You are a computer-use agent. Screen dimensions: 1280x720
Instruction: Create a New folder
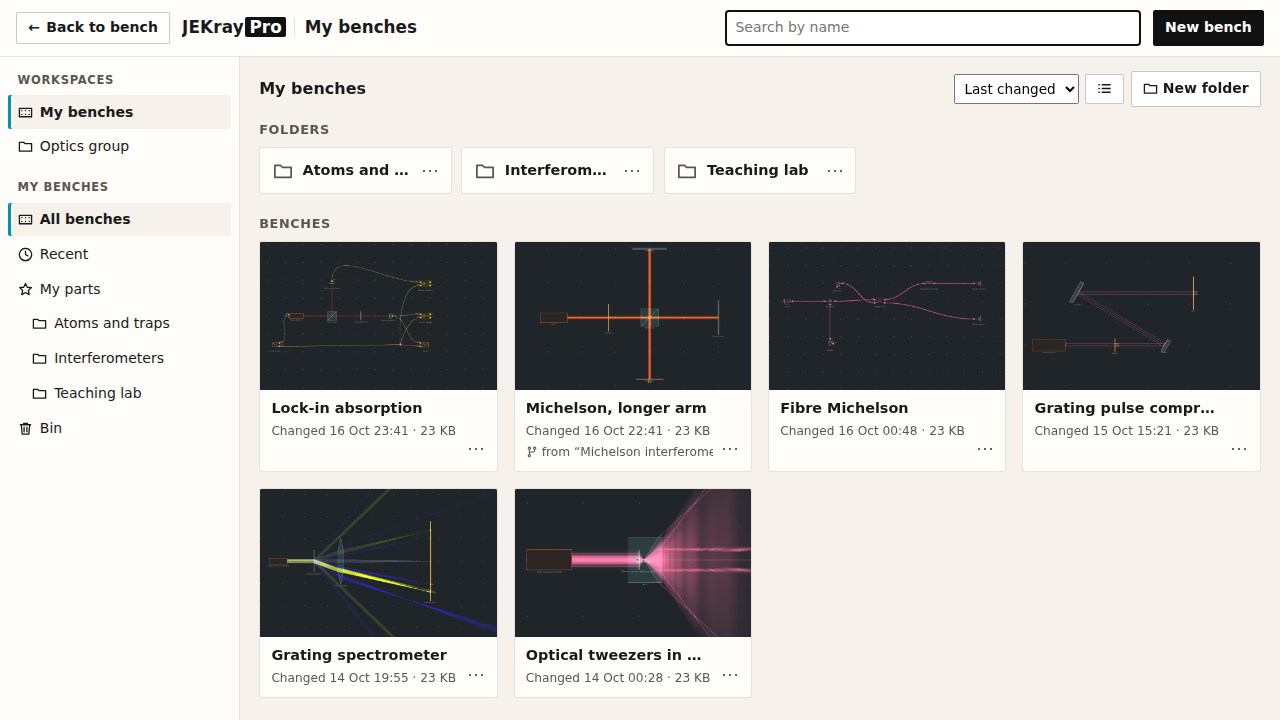click(x=1195, y=89)
